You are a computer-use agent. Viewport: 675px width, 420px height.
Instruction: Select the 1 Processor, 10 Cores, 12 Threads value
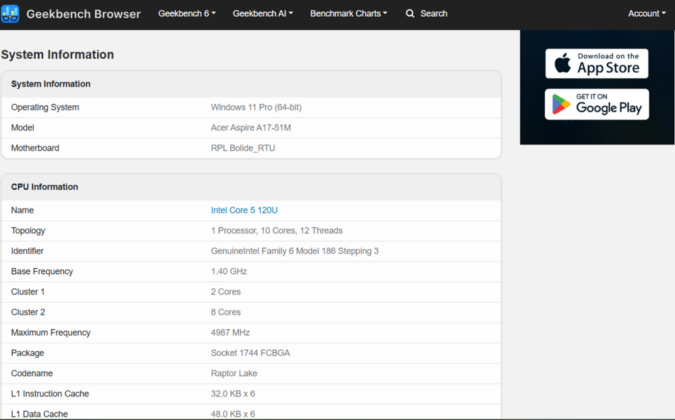277,231
